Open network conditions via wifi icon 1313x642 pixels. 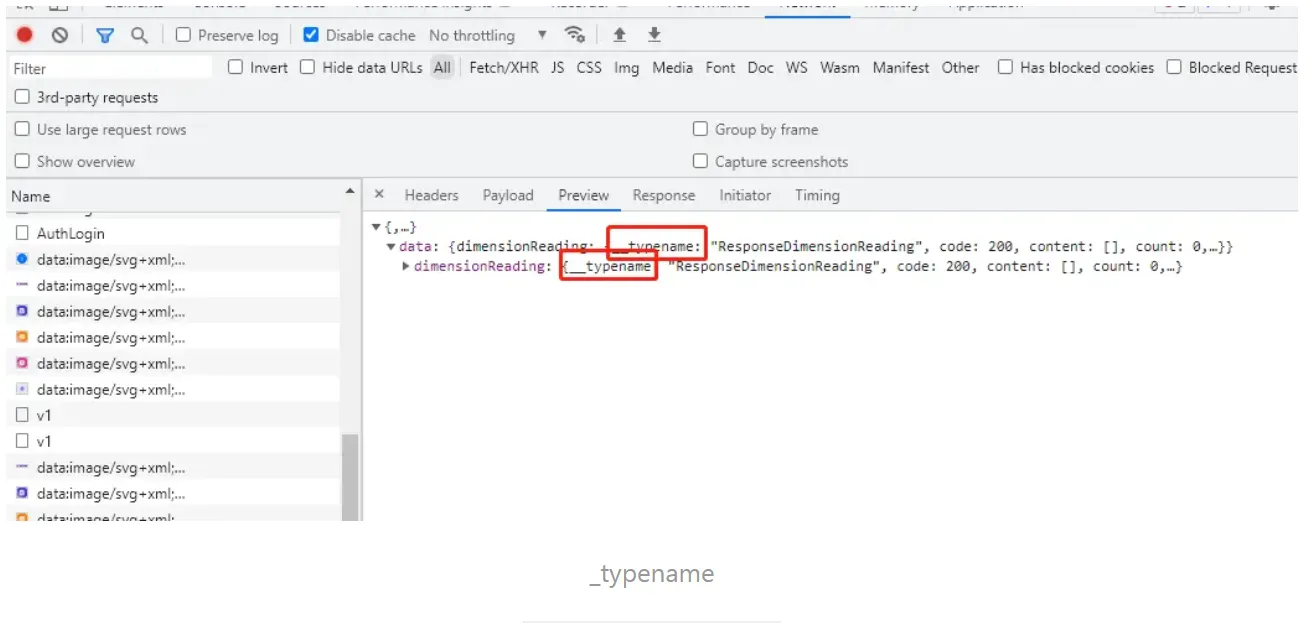click(x=575, y=35)
